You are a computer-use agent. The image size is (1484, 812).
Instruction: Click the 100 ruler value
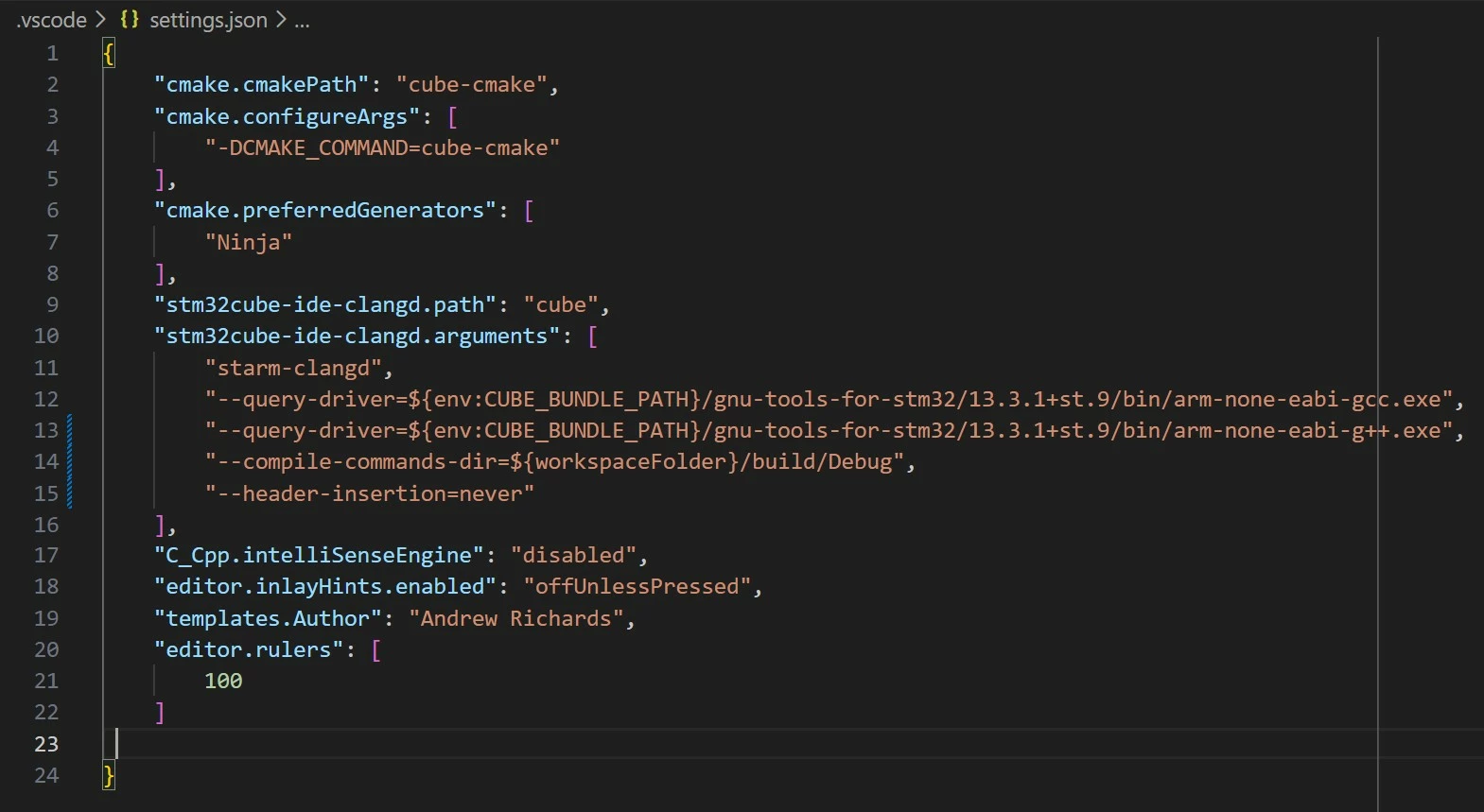(x=223, y=681)
